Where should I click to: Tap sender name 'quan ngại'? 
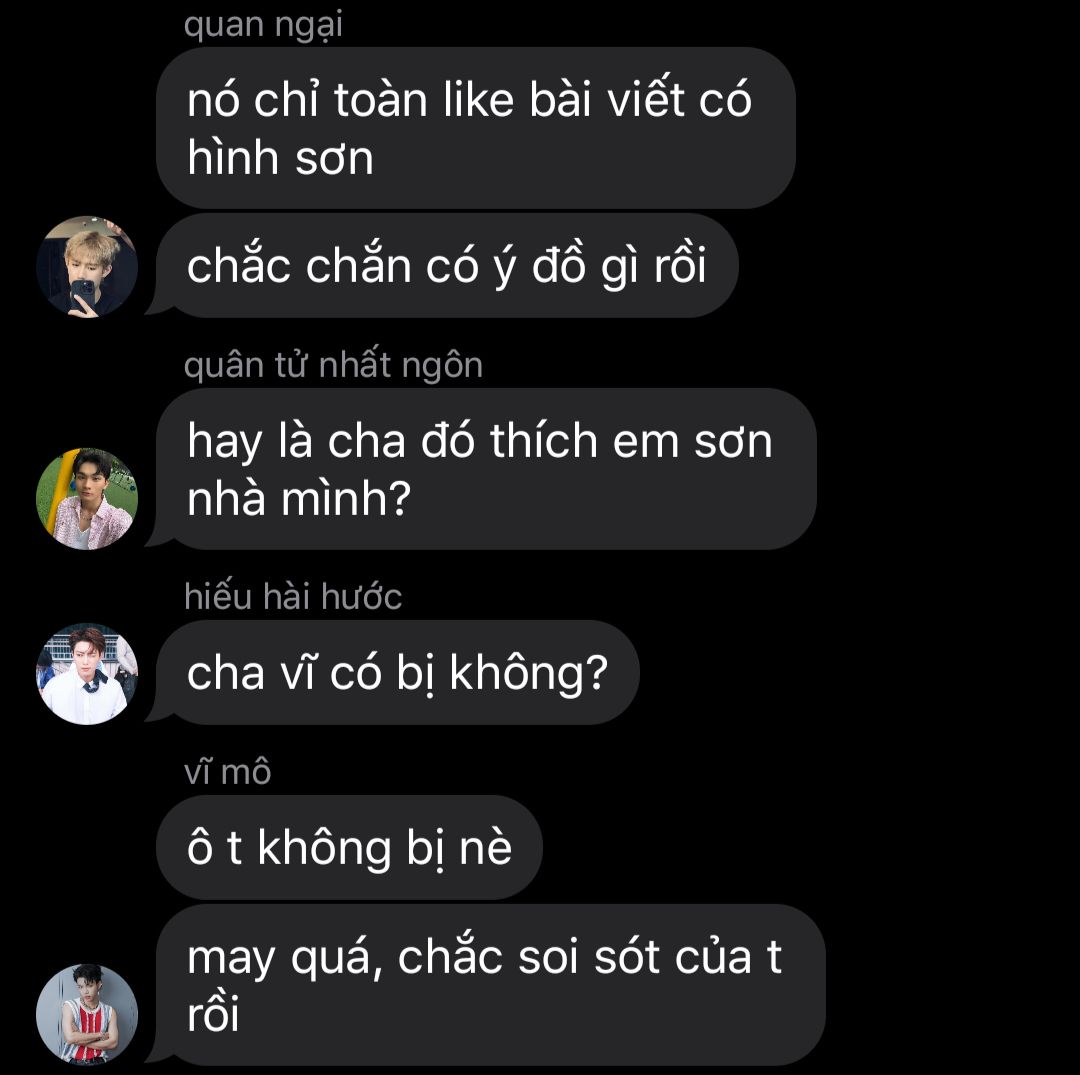[263, 25]
